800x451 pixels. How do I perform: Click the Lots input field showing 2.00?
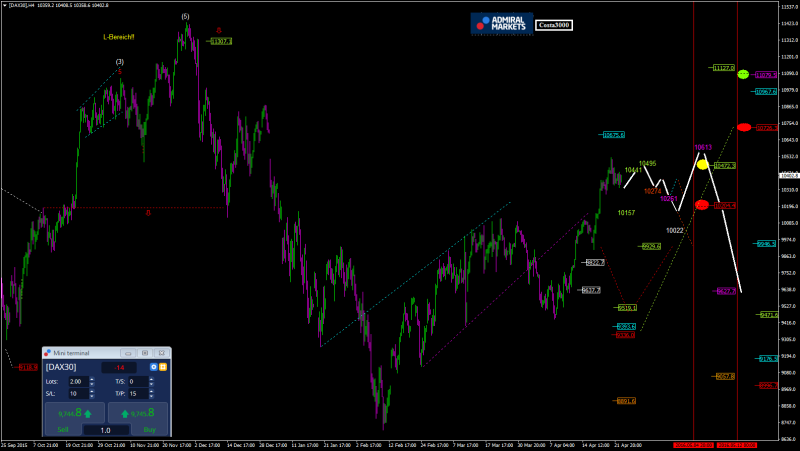point(76,381)
